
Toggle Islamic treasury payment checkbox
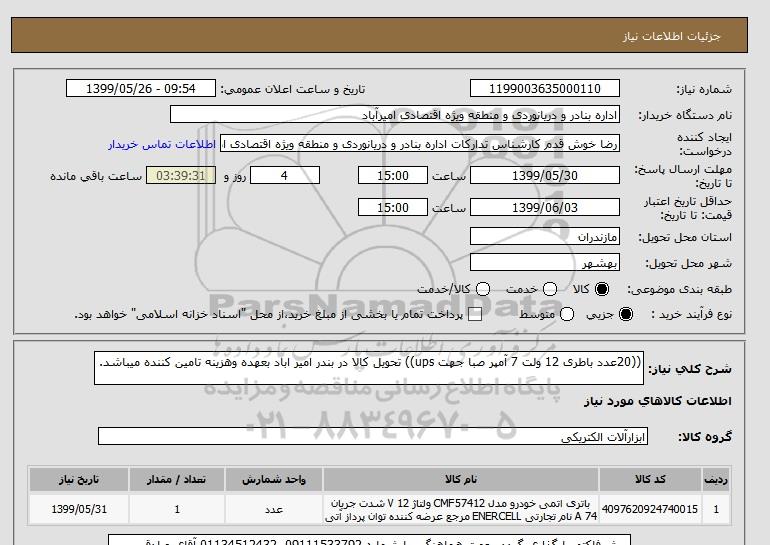[x=475, y=315]
